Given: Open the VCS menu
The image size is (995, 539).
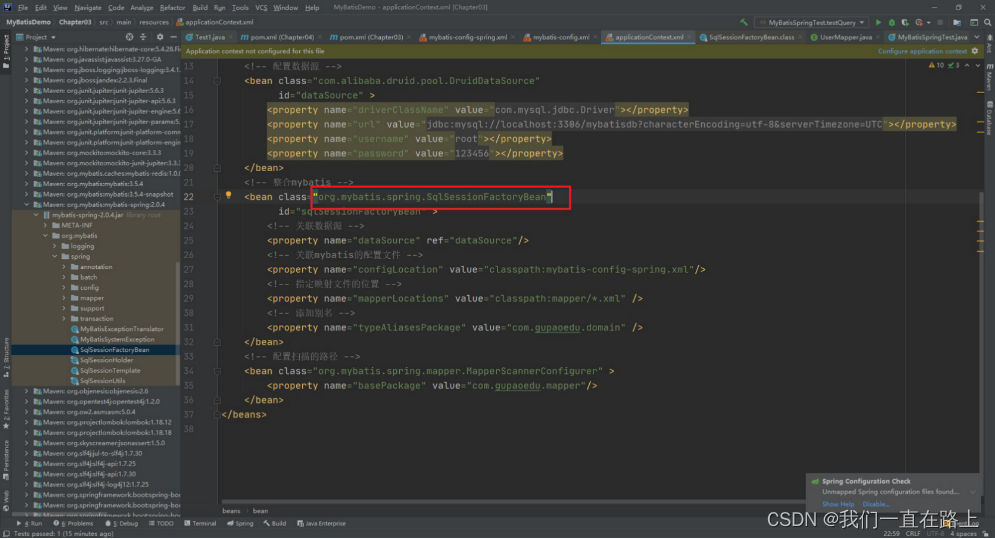Looking at the screenshot, I should point(261,8).
